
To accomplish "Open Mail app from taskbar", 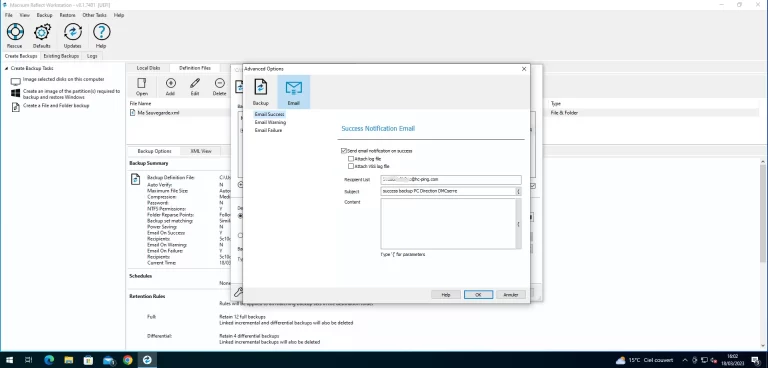I will pyautogui.click(x=108, y=360).
